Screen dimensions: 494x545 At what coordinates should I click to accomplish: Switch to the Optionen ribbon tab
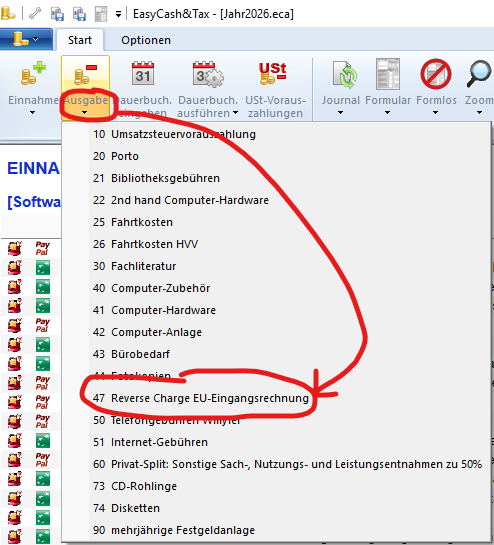click(x=146, y=40)
